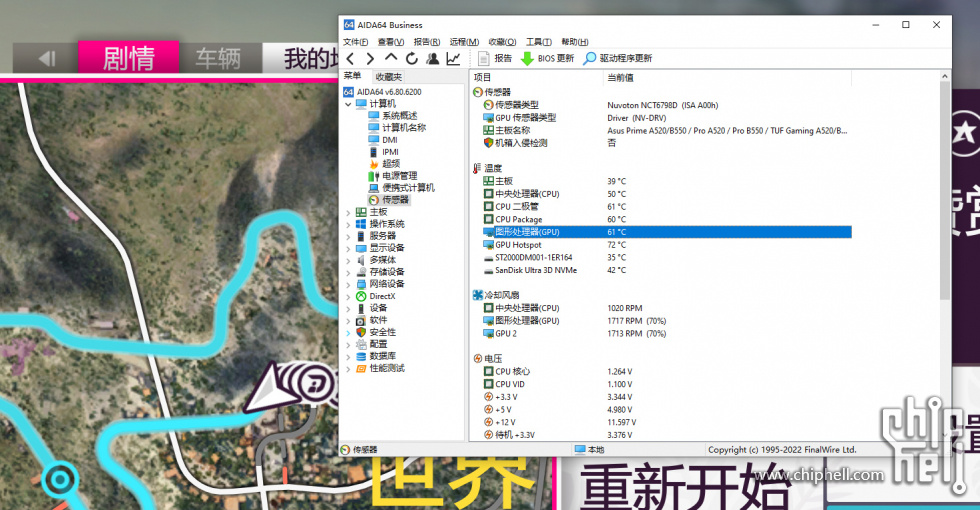Click the 设备 devices icon in tree
The height and width of the screenshot is (510, 980).
361,308
